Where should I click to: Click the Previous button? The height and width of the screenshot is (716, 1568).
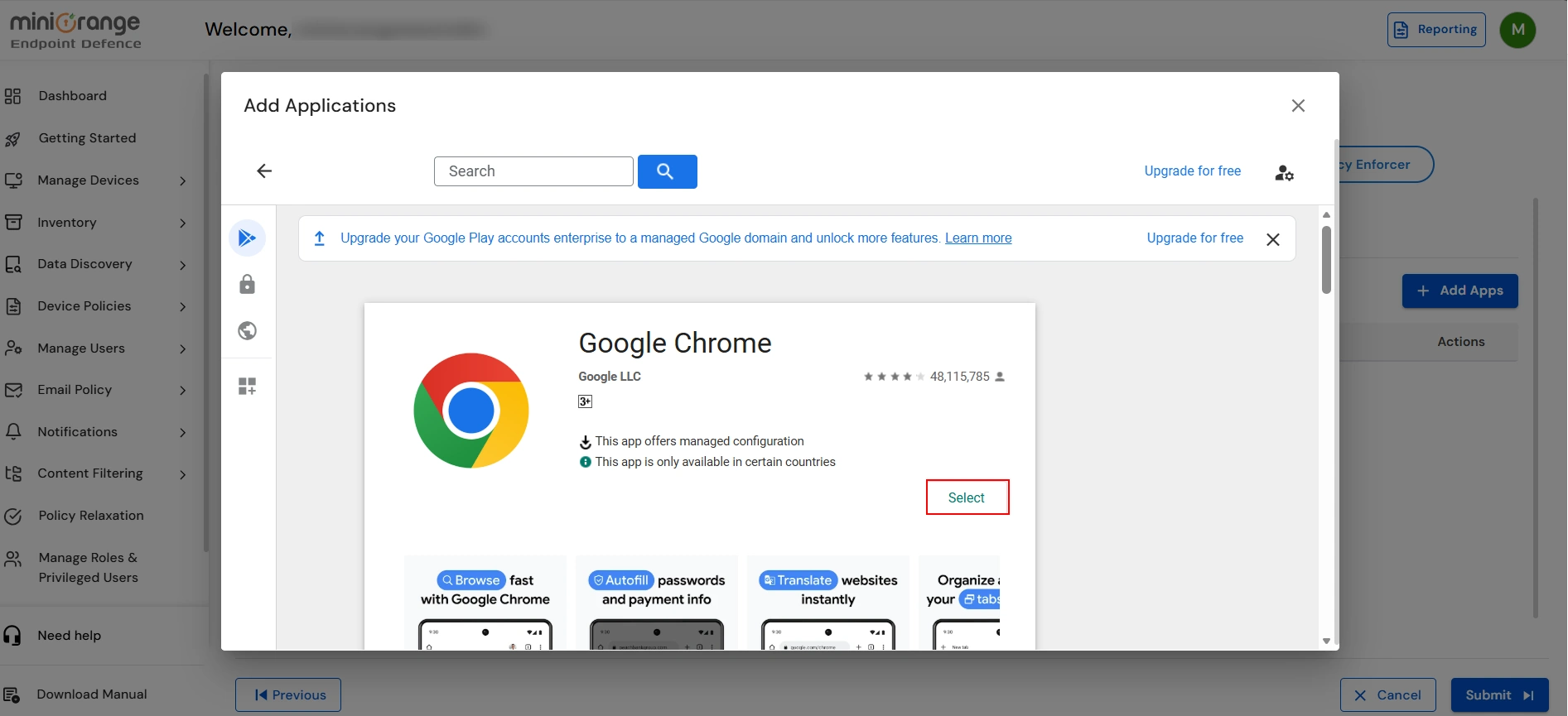tap(288, 695)
